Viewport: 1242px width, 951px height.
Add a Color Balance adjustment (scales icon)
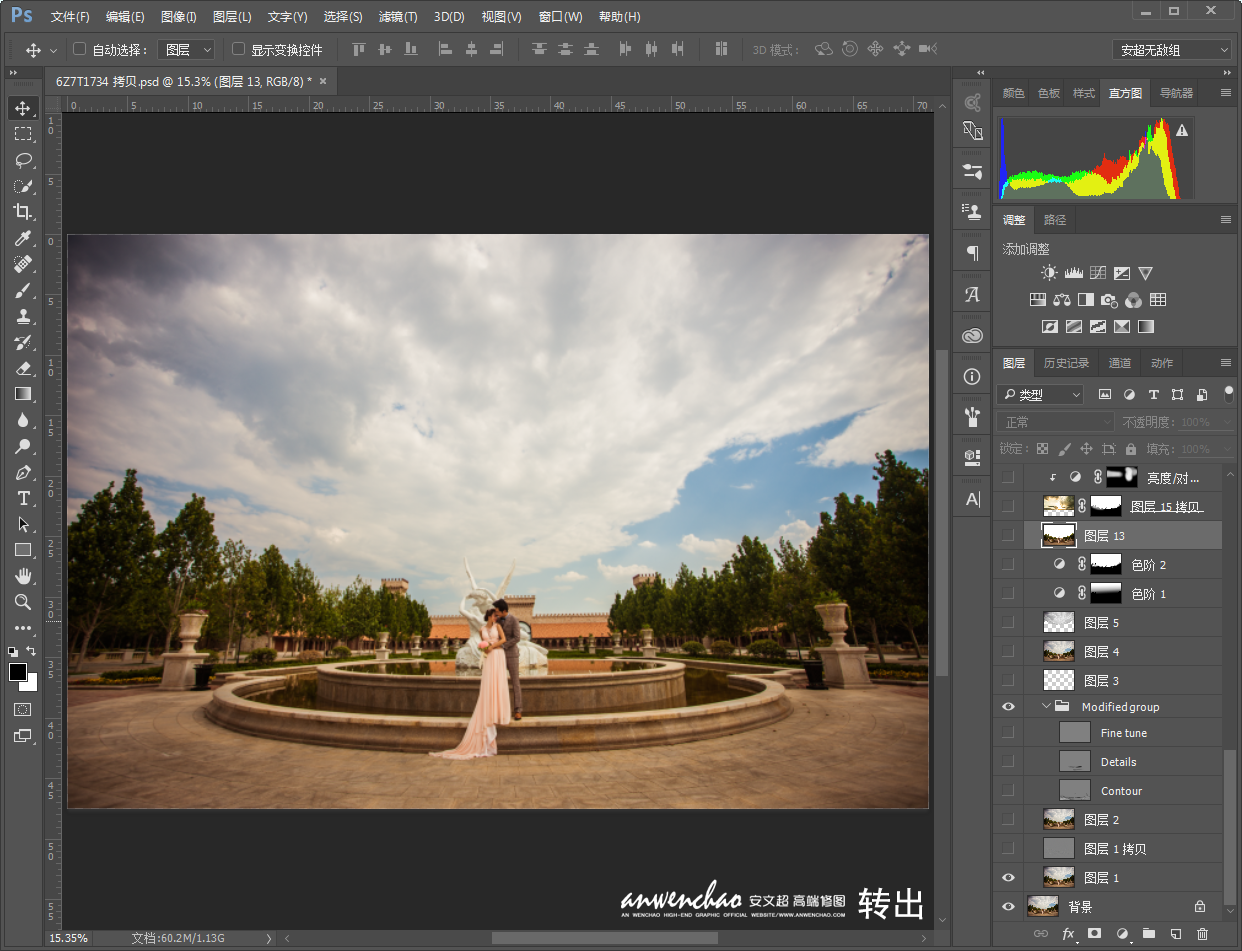[x=1061, y=299]
